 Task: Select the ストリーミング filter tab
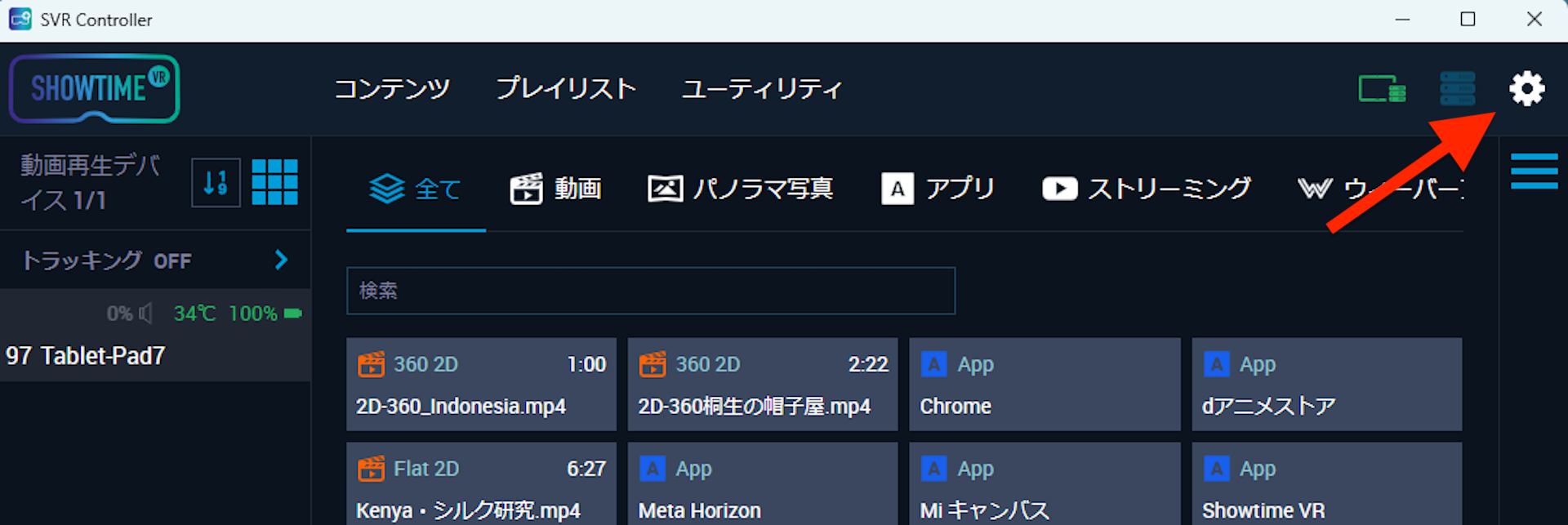click(x=1147, y=189)
